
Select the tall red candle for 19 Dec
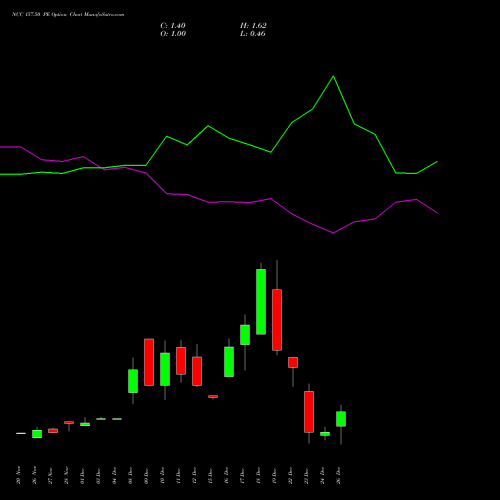click(277, 320)
